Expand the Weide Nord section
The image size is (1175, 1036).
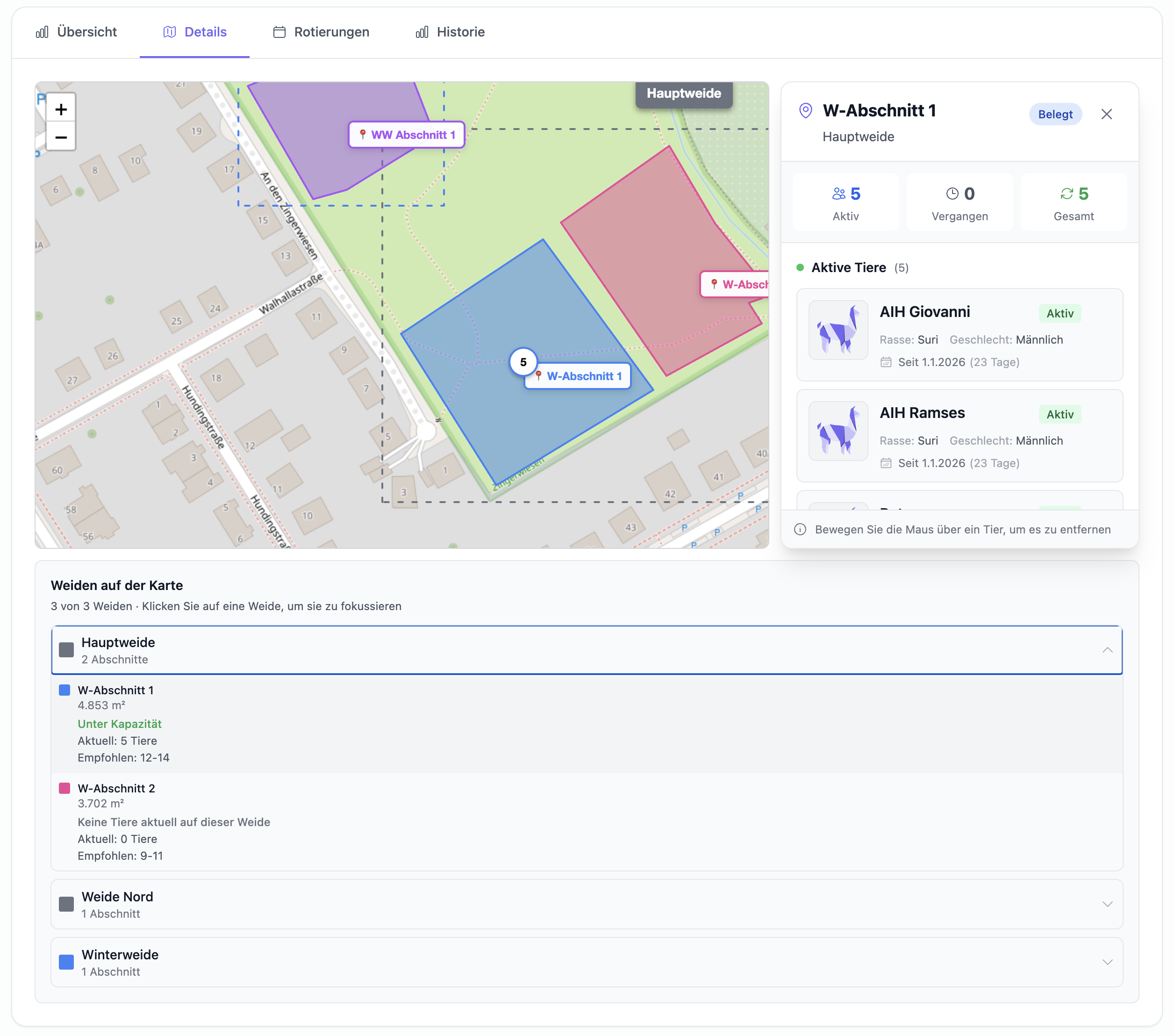1107,904
